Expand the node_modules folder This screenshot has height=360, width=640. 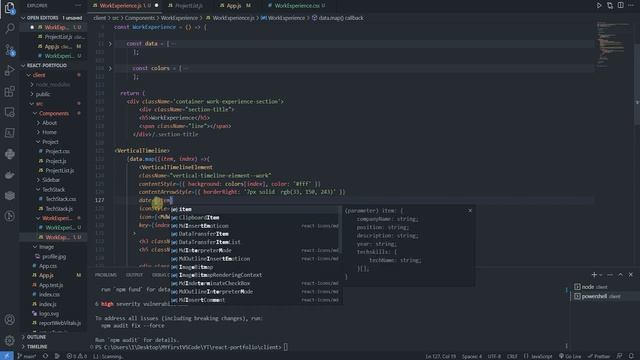pyautogui.click(x=53, y=84)
